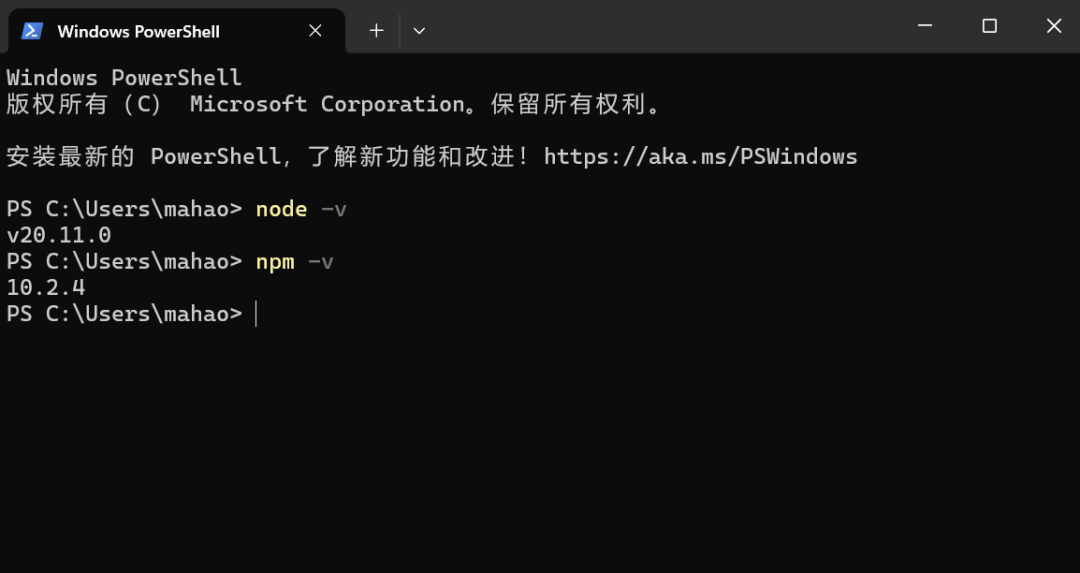Click the https://aka.ms/PSWindows link
1080x573 pixels.
[x=700, y=156]
